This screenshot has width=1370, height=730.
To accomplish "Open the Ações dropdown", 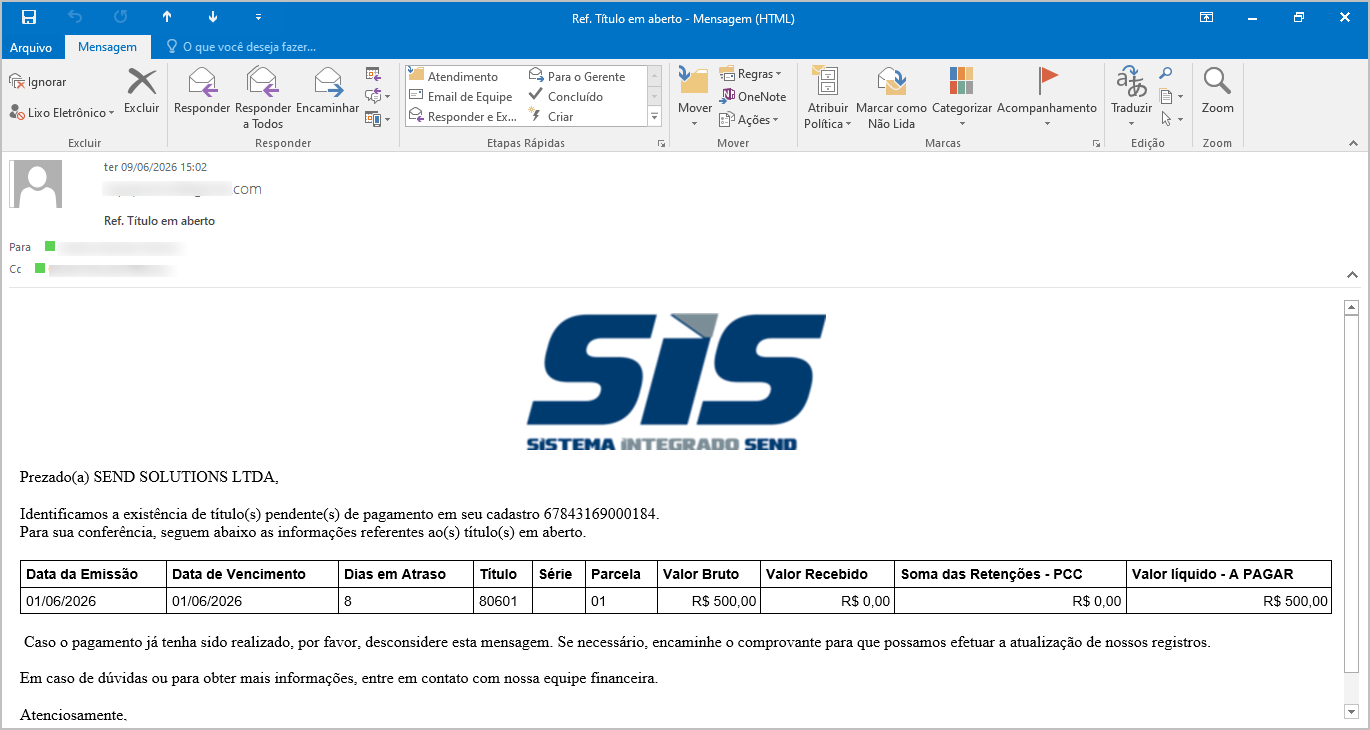I will [x=748, y=119].
